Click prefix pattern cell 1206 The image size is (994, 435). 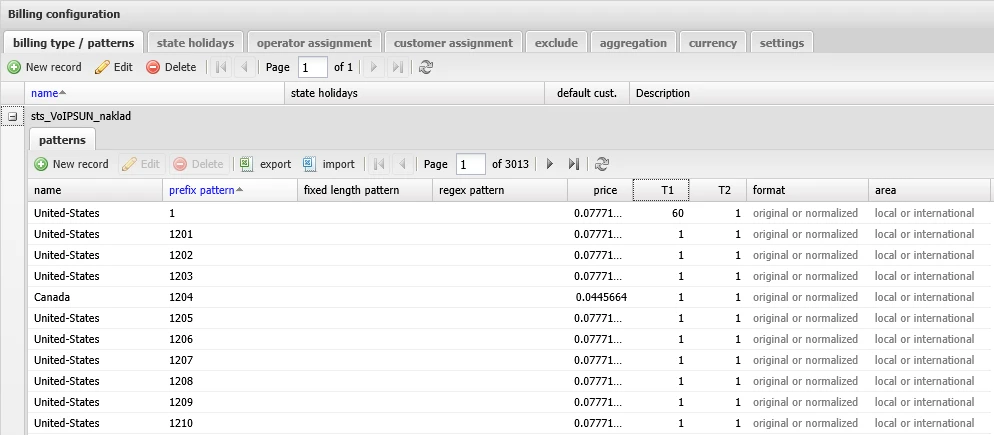click(x=229, y=339)
